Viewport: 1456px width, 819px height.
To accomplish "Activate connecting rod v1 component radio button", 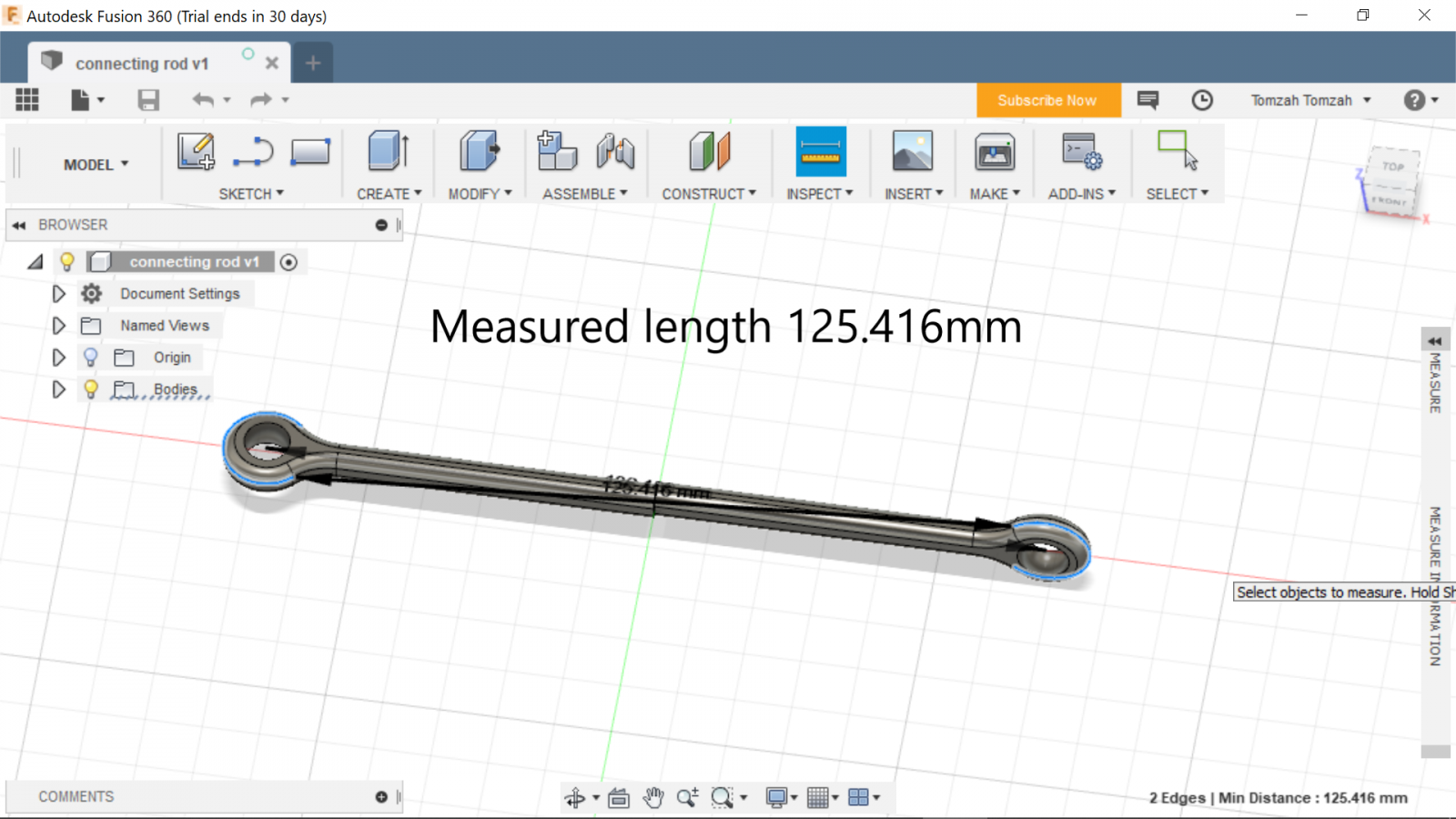I will pos(288,262).
